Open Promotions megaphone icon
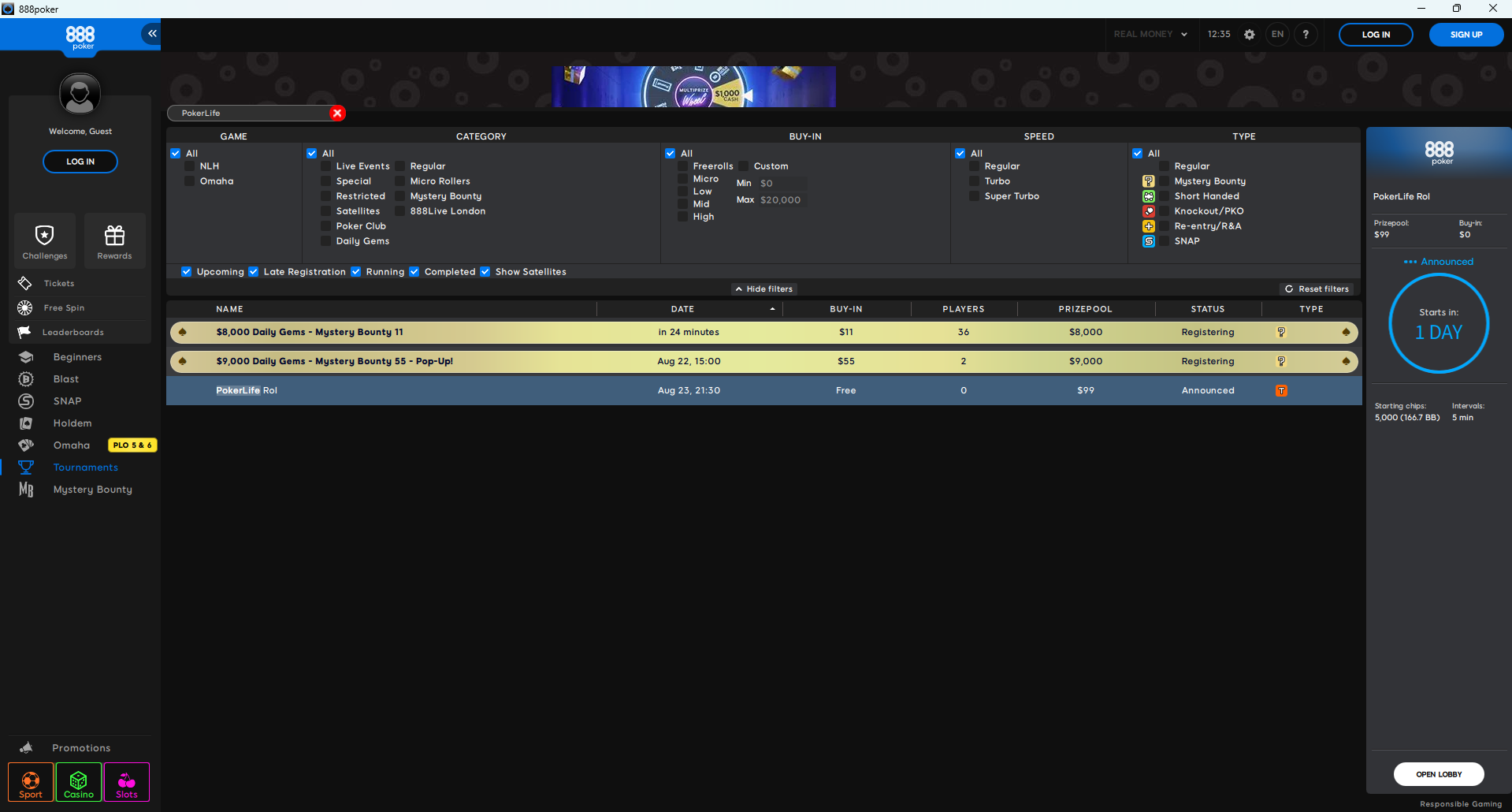The height and width of the screenshot is (812, 1512). click(x=26, y=747)
